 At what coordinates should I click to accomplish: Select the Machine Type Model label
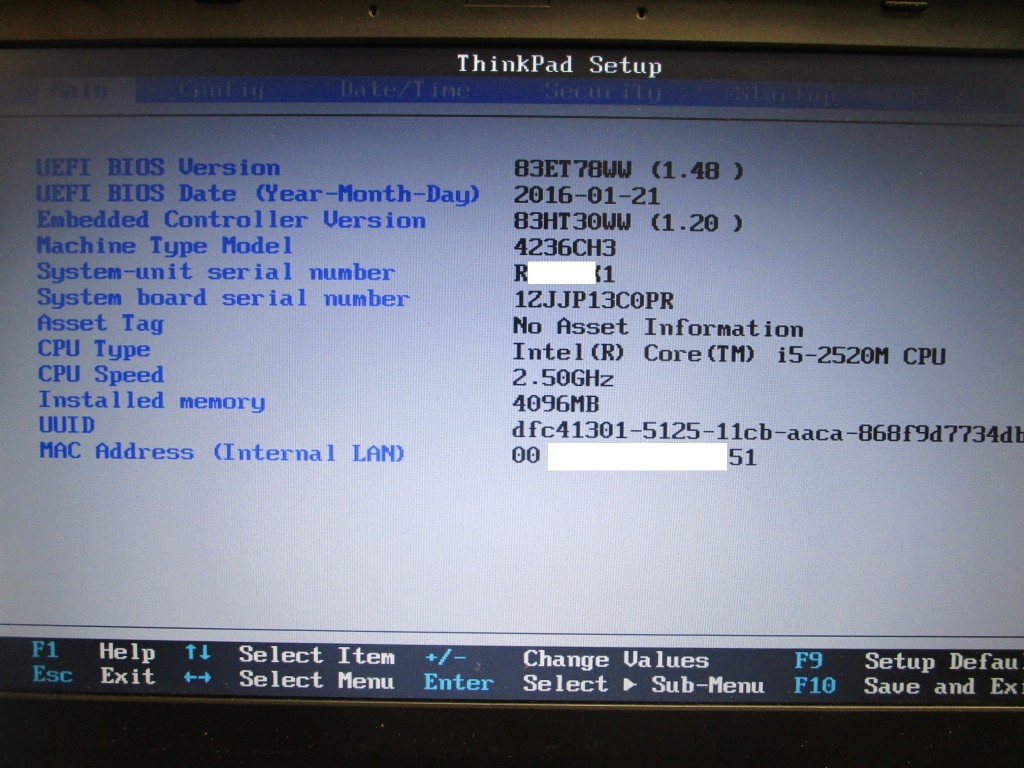click(x=165, y=246)
